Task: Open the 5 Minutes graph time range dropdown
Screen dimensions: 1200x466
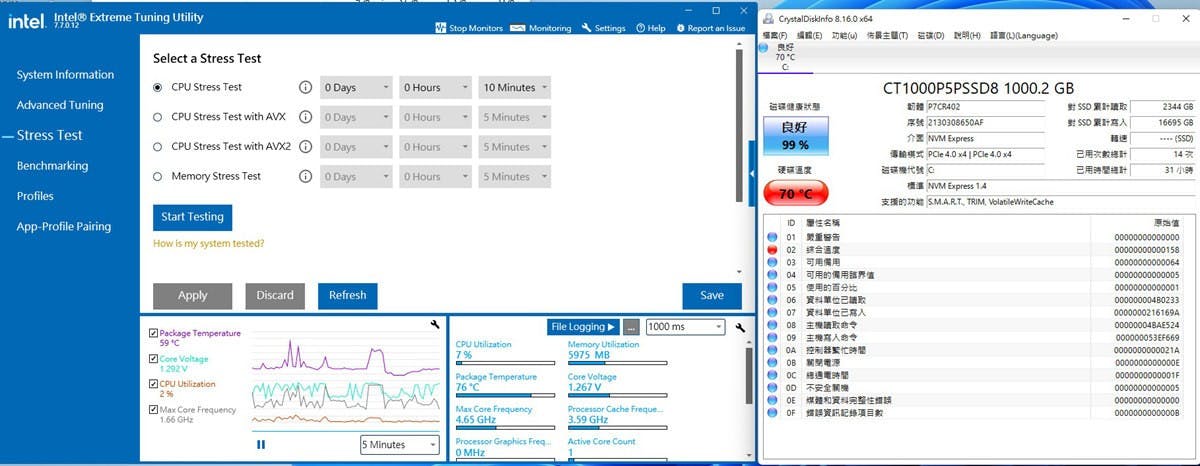Action: pyautogui.click(x=399, y=445)
